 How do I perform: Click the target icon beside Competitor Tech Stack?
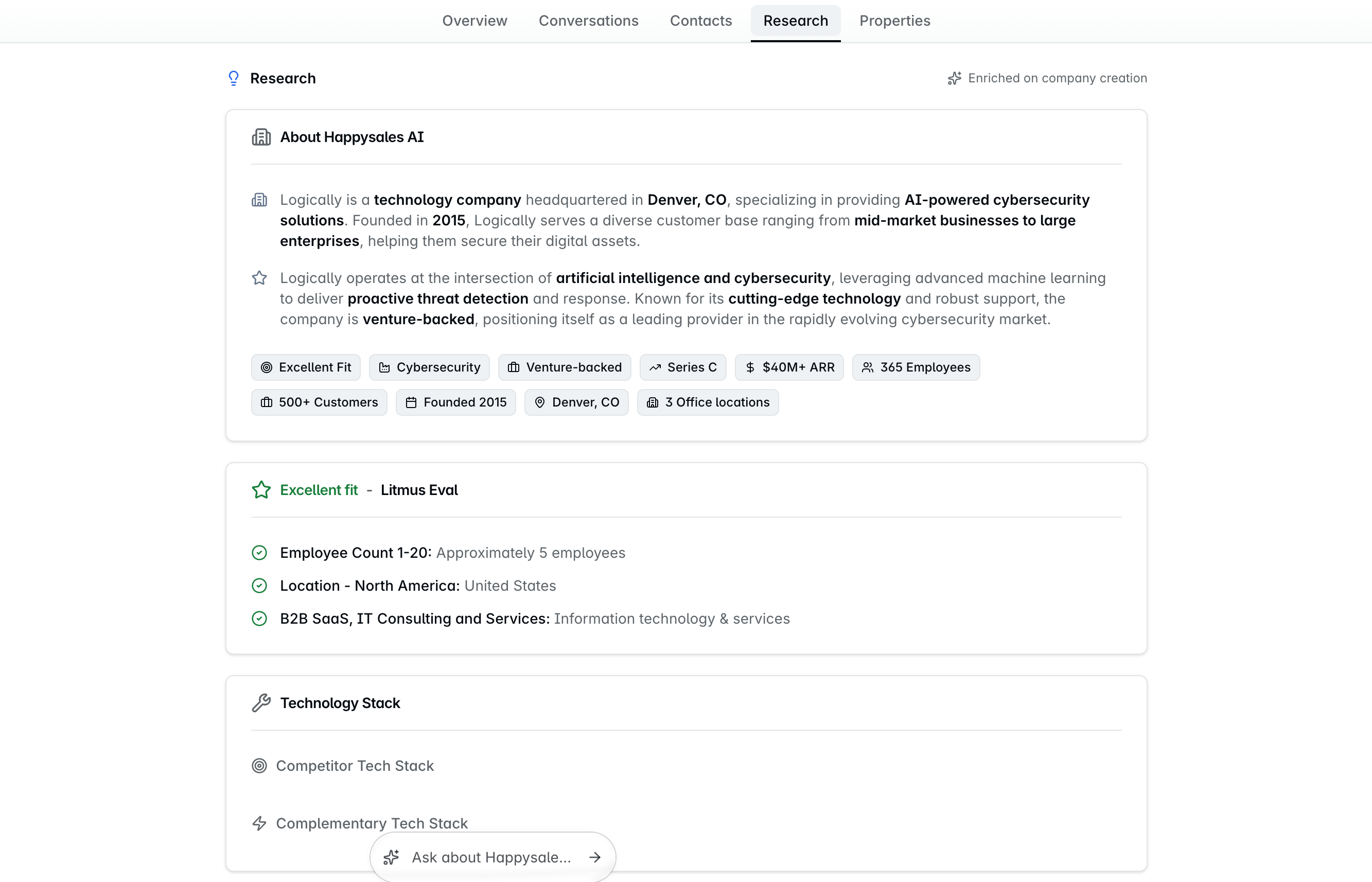tap(259, 766)
